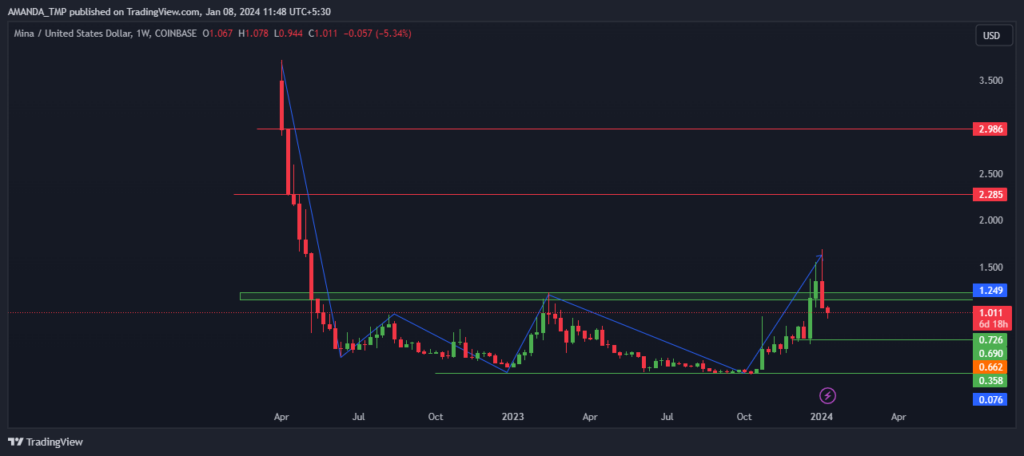1024x456 pixels.
Task: Click the first Apr time axis label
Action: (x=281, y=415)
